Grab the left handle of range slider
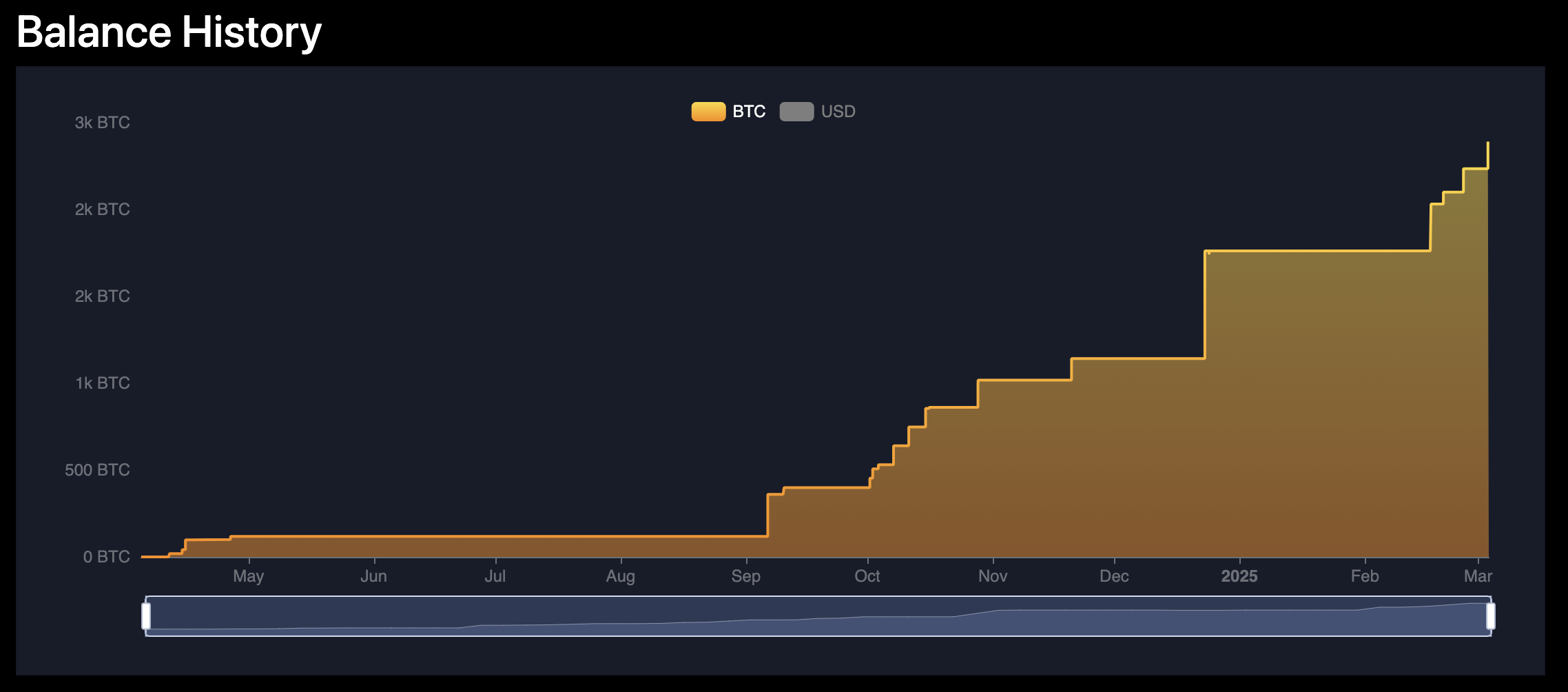1568x692 pixels. [146, 616]
